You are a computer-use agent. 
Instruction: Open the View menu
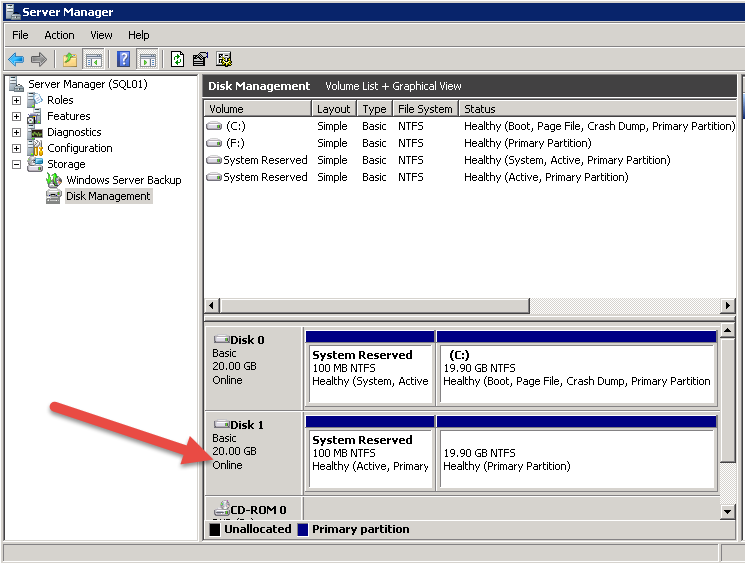pyautogui.click(x=101, y=35)
